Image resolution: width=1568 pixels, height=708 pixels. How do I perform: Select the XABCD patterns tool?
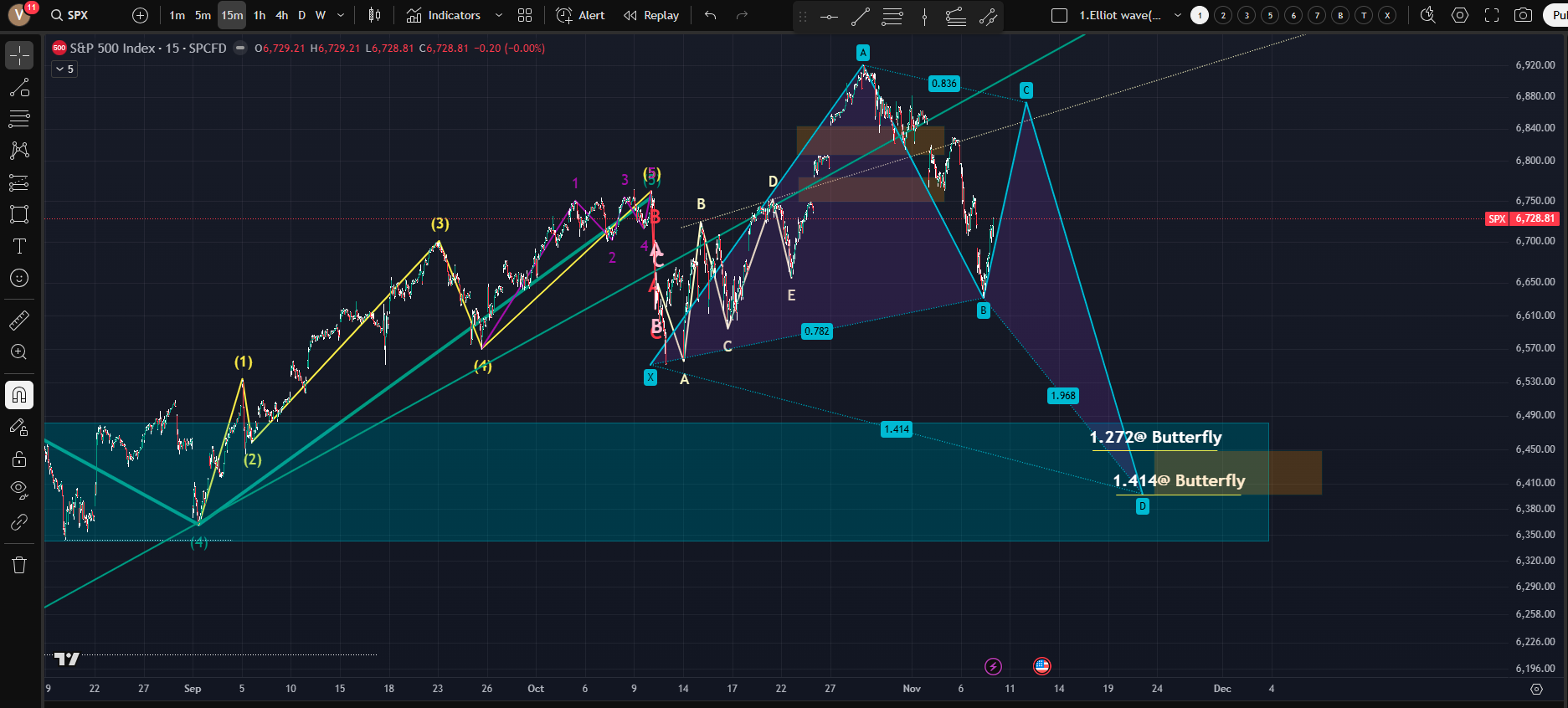click(19, 151)
